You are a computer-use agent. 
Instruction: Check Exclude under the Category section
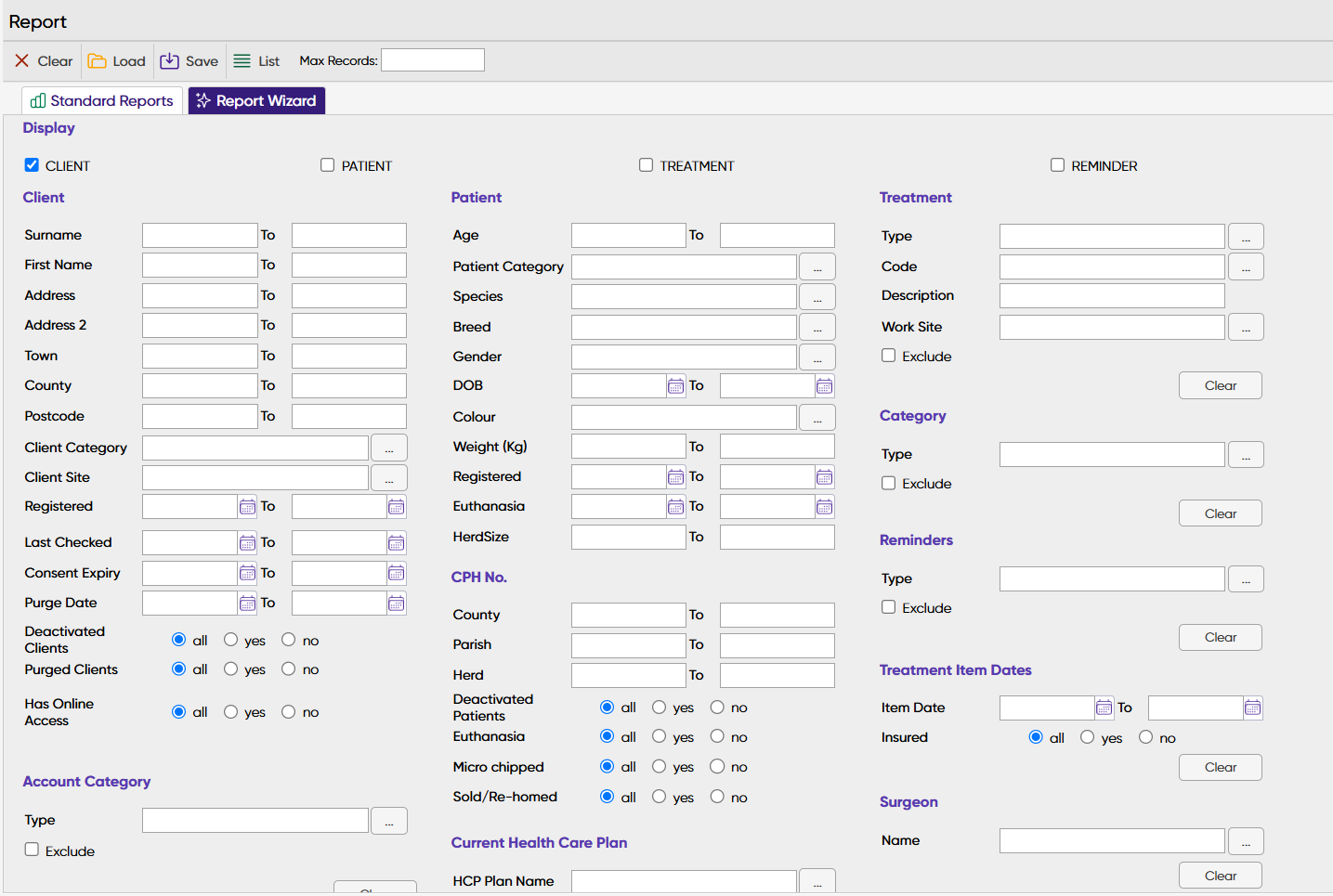(889, 483)
